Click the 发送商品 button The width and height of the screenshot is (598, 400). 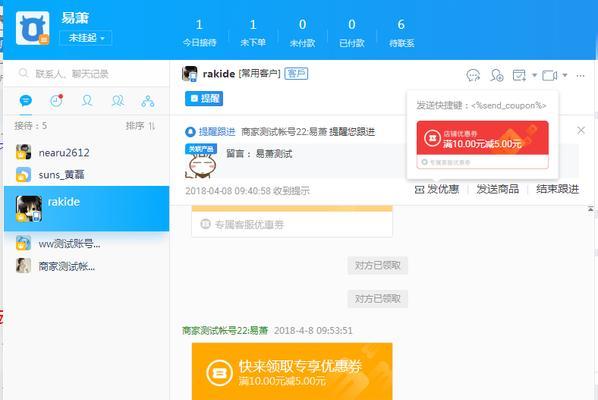(498, 189)
